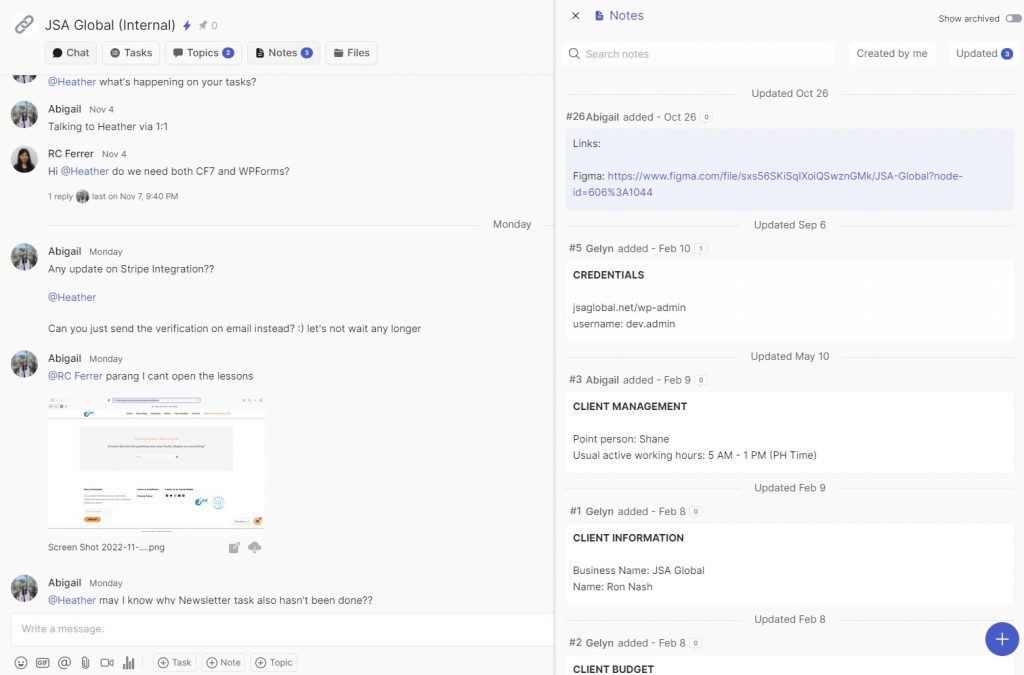Viewport: 1024px width, 675px height.
Task: Download the screenshot via cloud download icon
Action: point(255,547)
